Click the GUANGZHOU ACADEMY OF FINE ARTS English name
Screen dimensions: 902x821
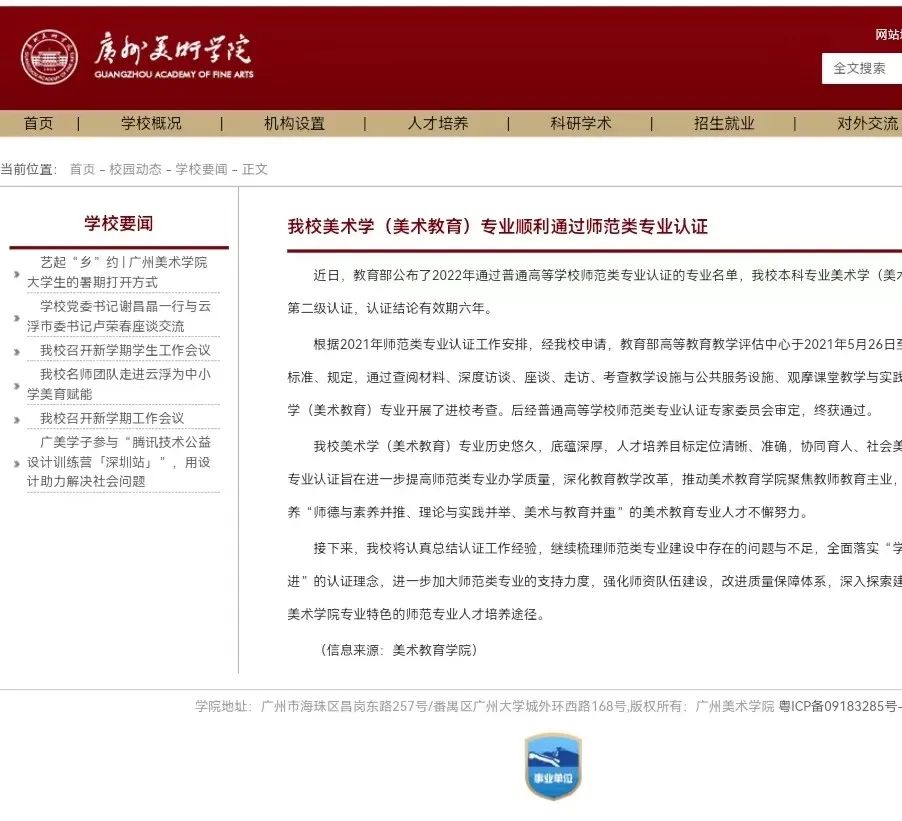(174, 74)
